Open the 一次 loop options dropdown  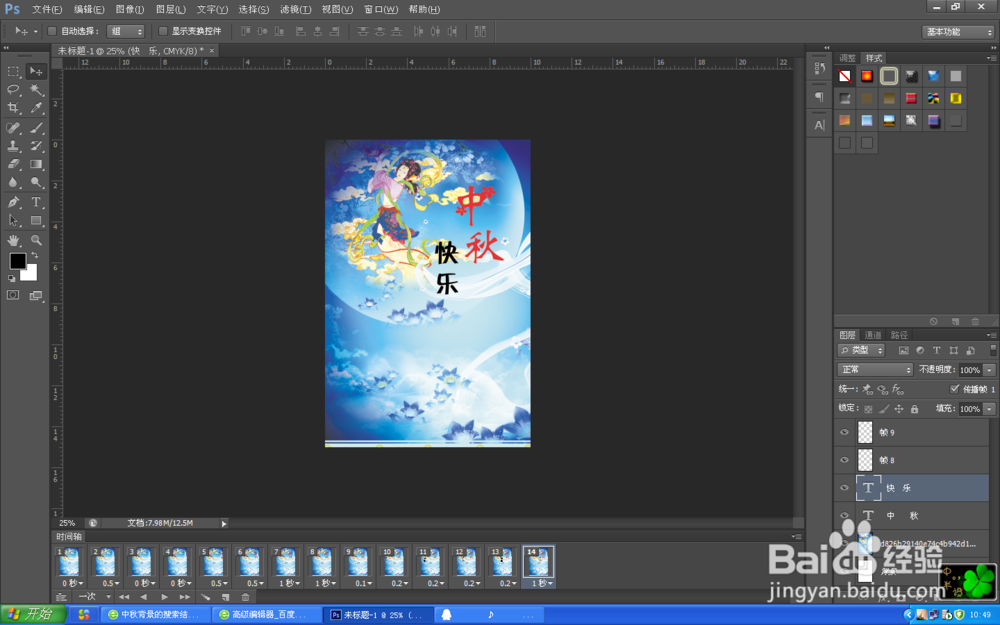click(x=93, y=597)
